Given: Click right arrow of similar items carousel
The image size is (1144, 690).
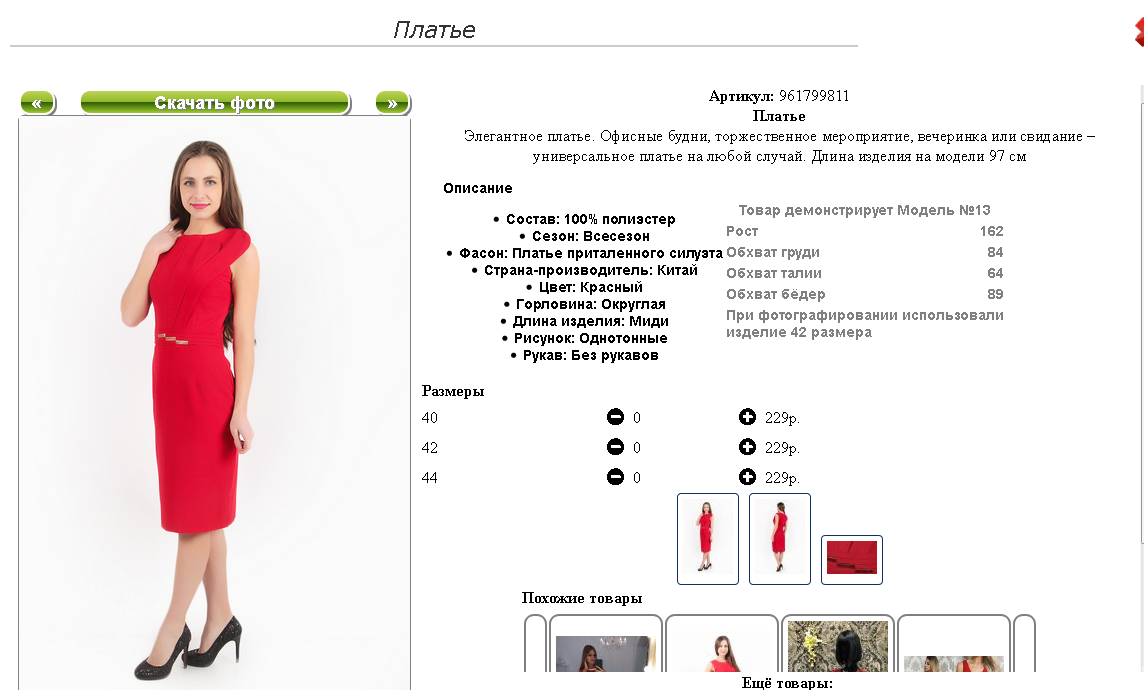Looking at the screenshot, I should pos(1024,644).
